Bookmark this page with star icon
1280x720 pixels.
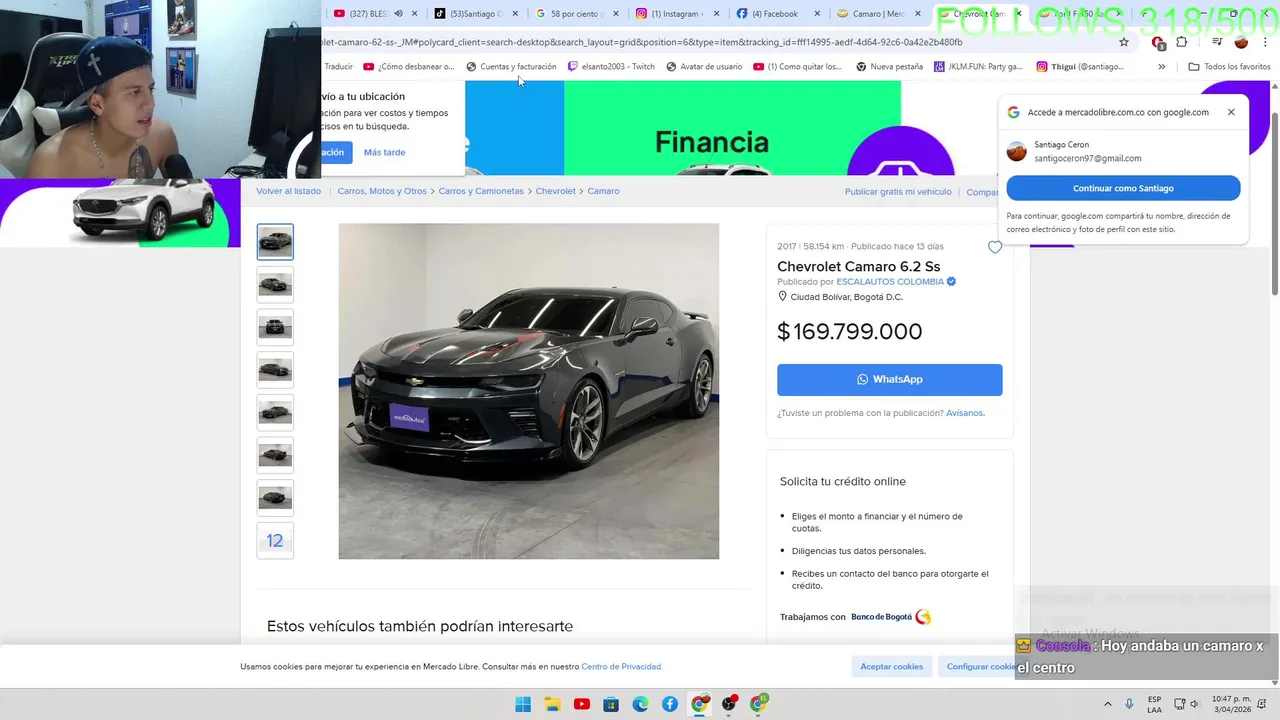[x=1124, y=42]
